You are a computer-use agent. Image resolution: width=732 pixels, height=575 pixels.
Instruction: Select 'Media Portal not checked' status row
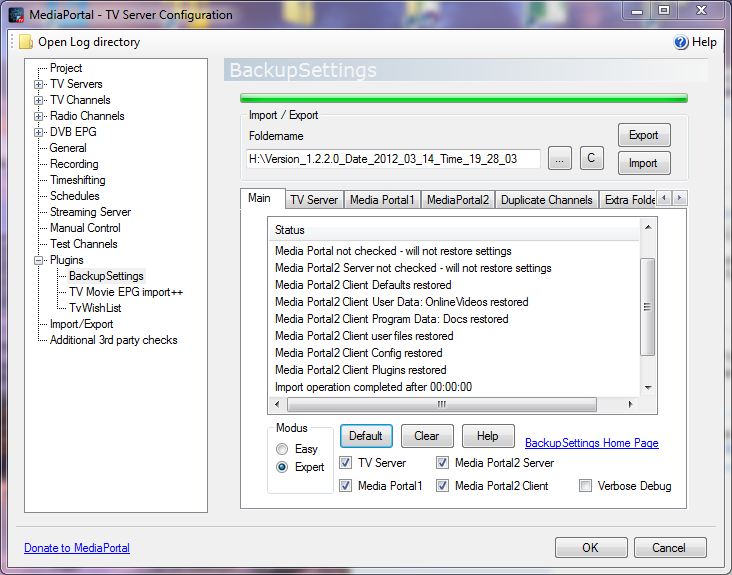click(x=393, y=251)
